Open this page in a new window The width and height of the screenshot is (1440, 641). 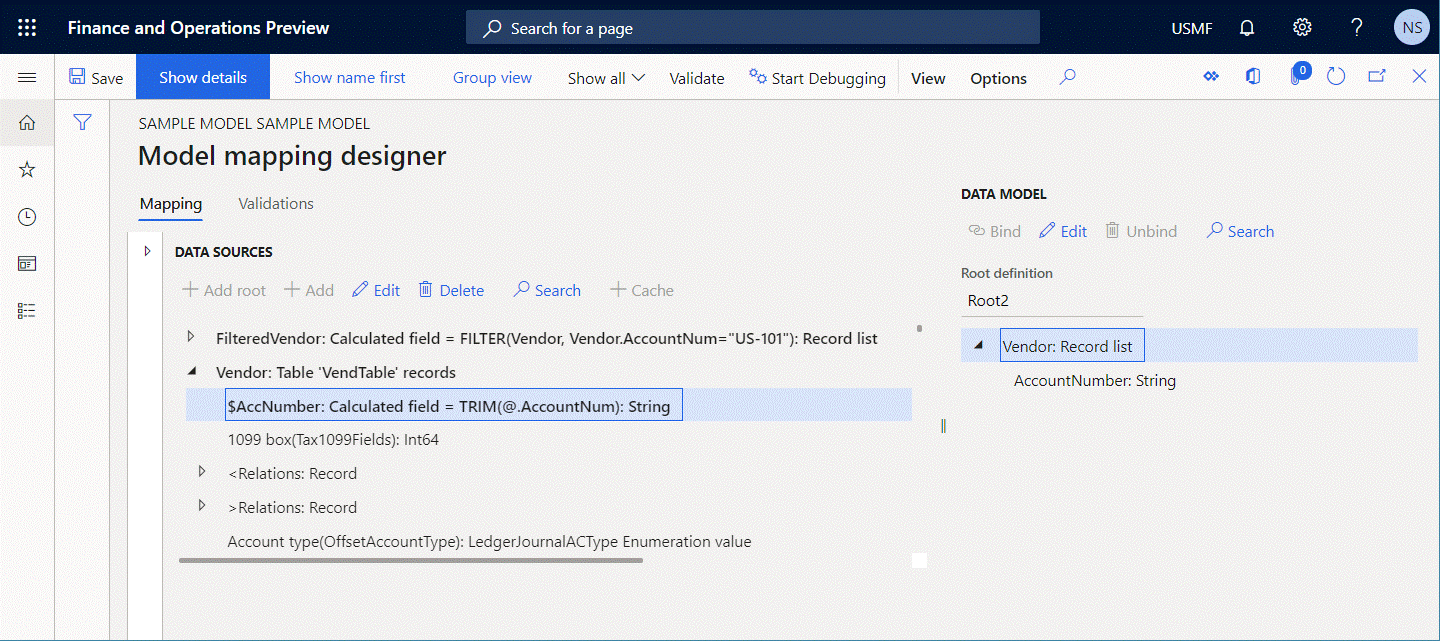1376,76
